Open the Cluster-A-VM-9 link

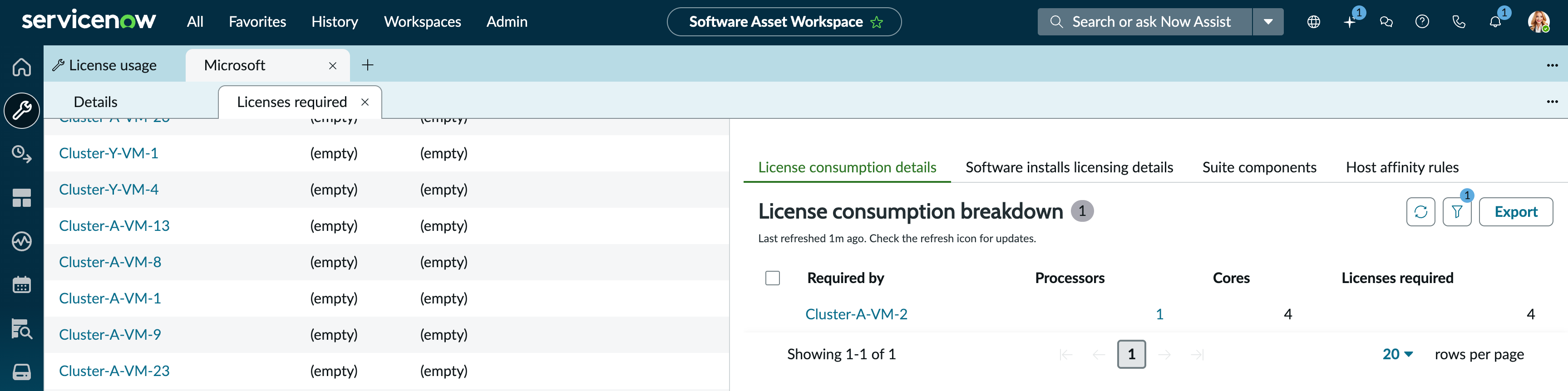(x=109, y=335)
